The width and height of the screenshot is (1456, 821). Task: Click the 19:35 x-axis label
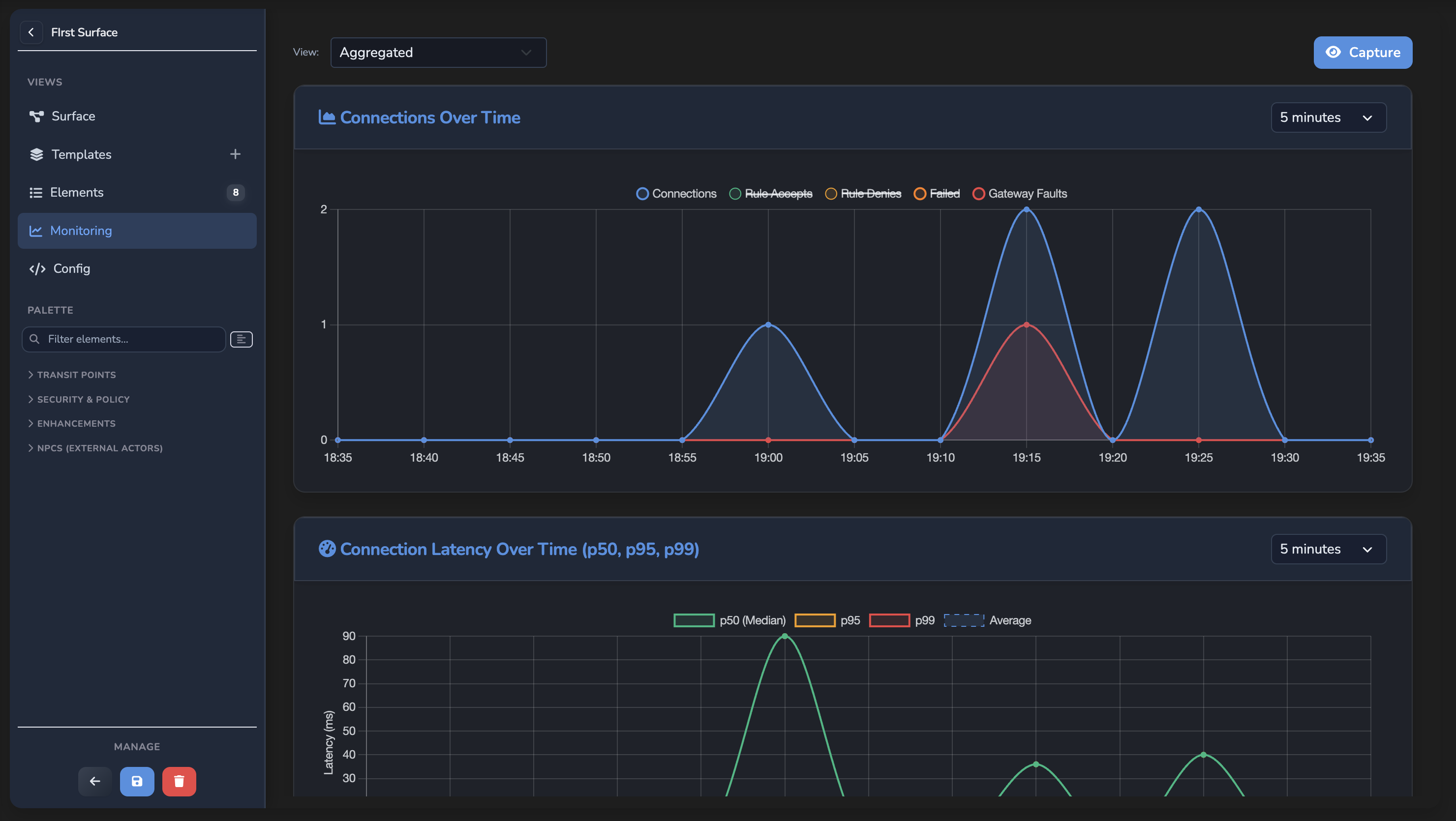tap(1370, 458)
